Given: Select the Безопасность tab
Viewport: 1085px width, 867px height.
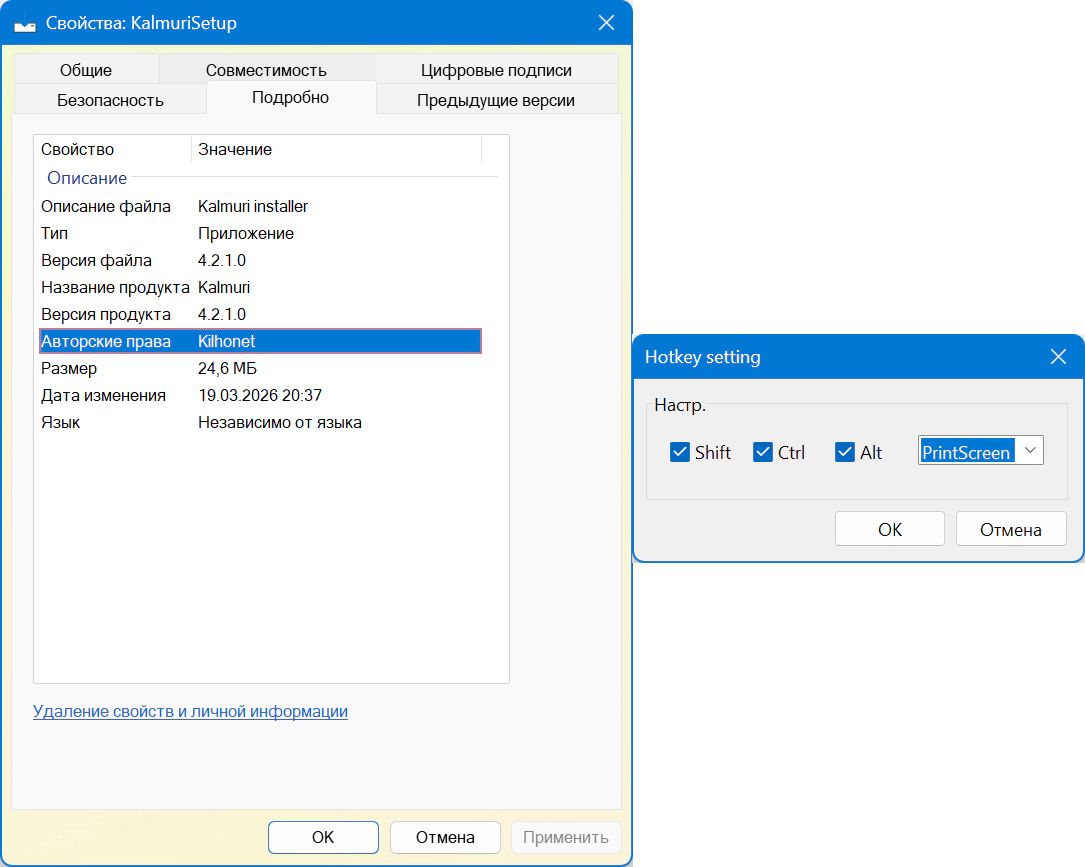Looking at the screenshot, I should coord(110,100).
